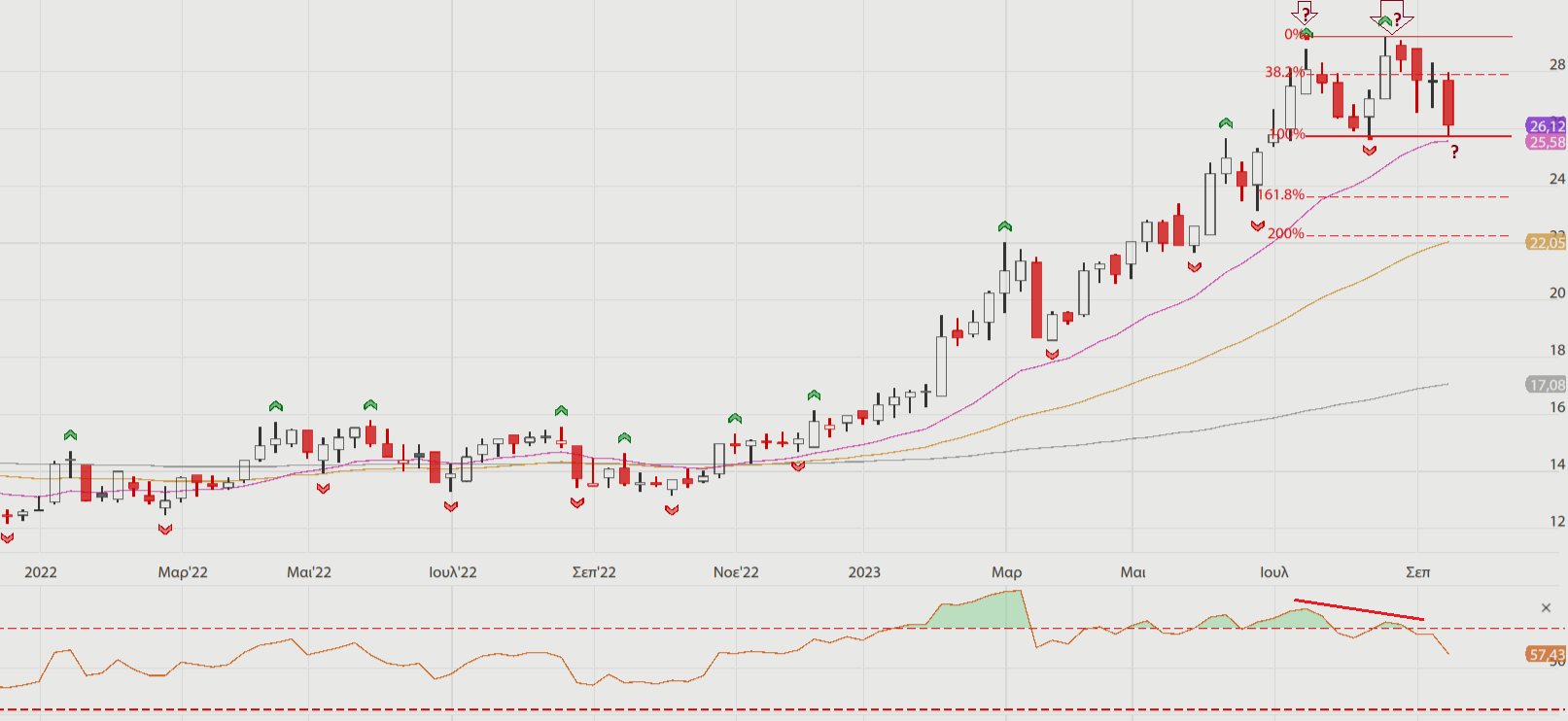Select the red question mark below the last candle
The image size is (1568, 721).
1454,152
